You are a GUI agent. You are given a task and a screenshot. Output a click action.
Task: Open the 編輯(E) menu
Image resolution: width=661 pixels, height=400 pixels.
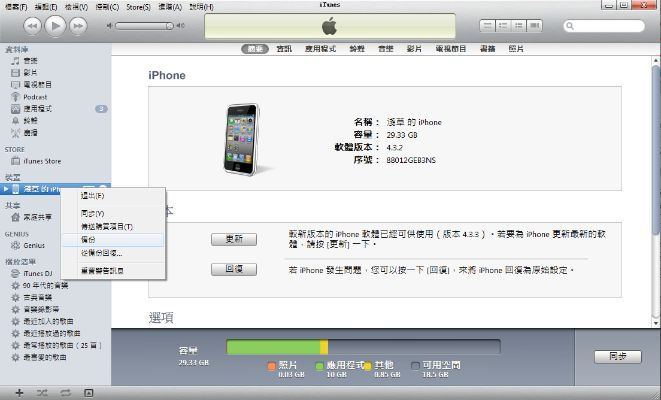pos(46,7)
